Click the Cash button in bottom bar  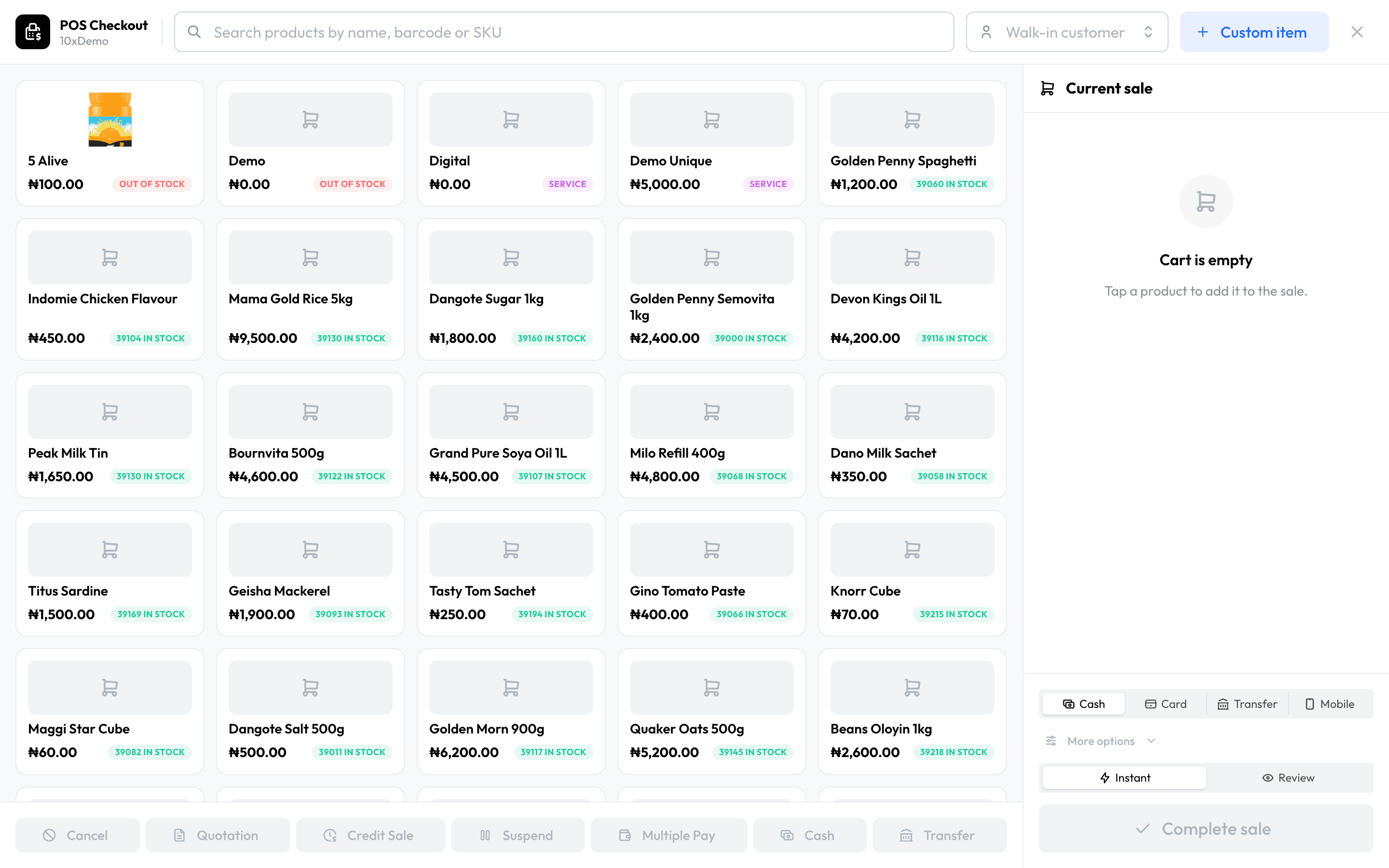[809, 835]
